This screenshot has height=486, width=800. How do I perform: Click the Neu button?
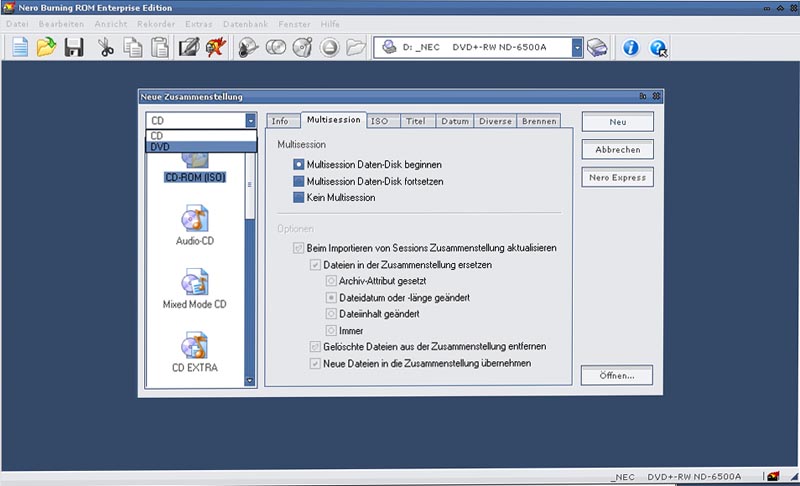(x=617, y=122)
